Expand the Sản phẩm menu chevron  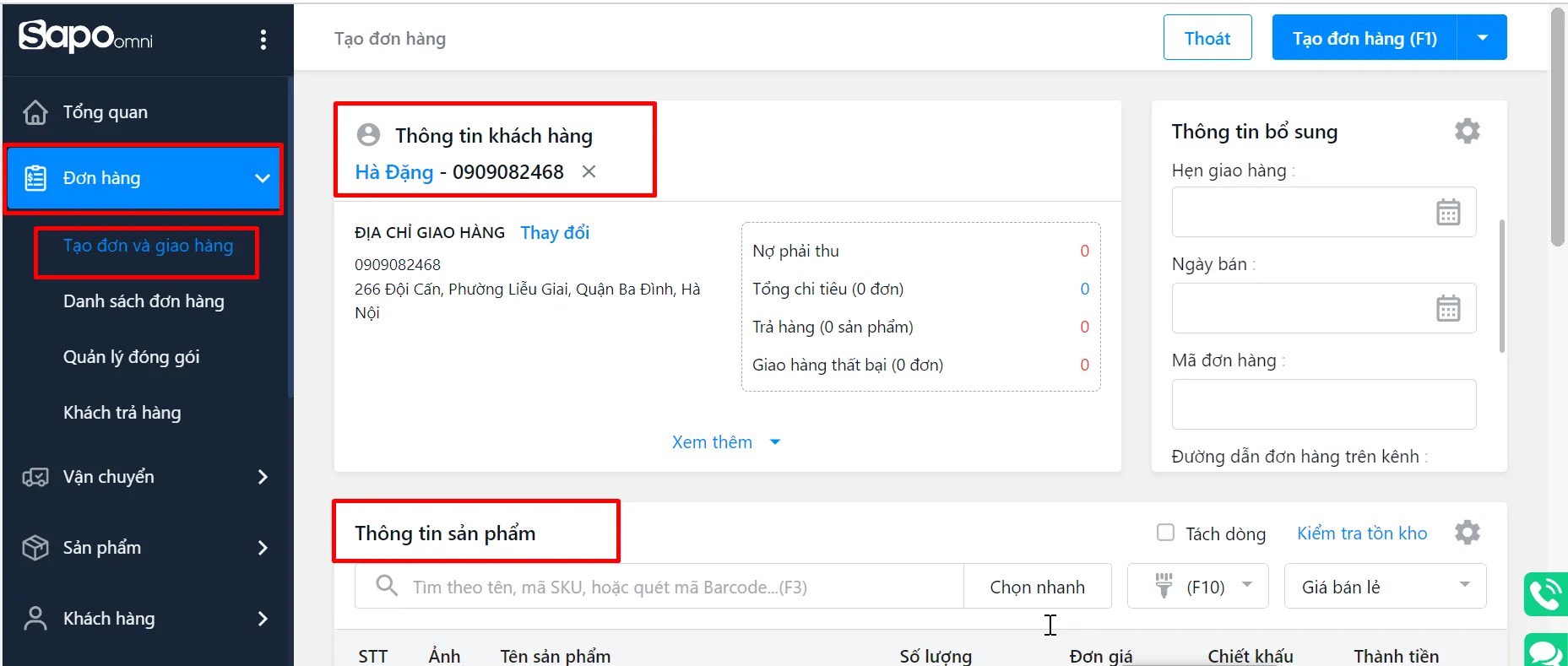[x=263, y=548]
